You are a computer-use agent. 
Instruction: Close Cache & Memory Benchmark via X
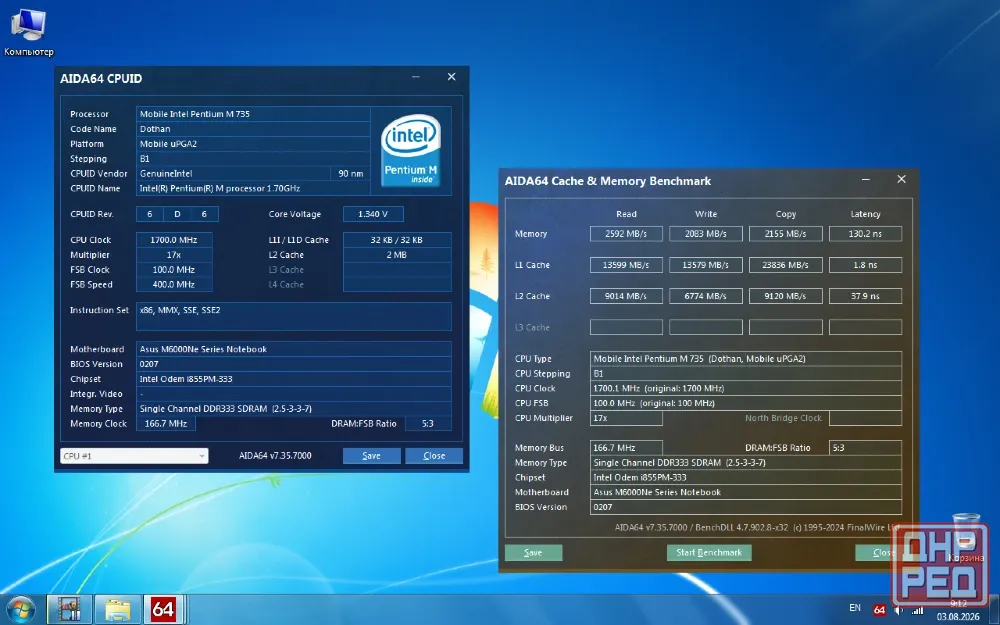(901, 180)
